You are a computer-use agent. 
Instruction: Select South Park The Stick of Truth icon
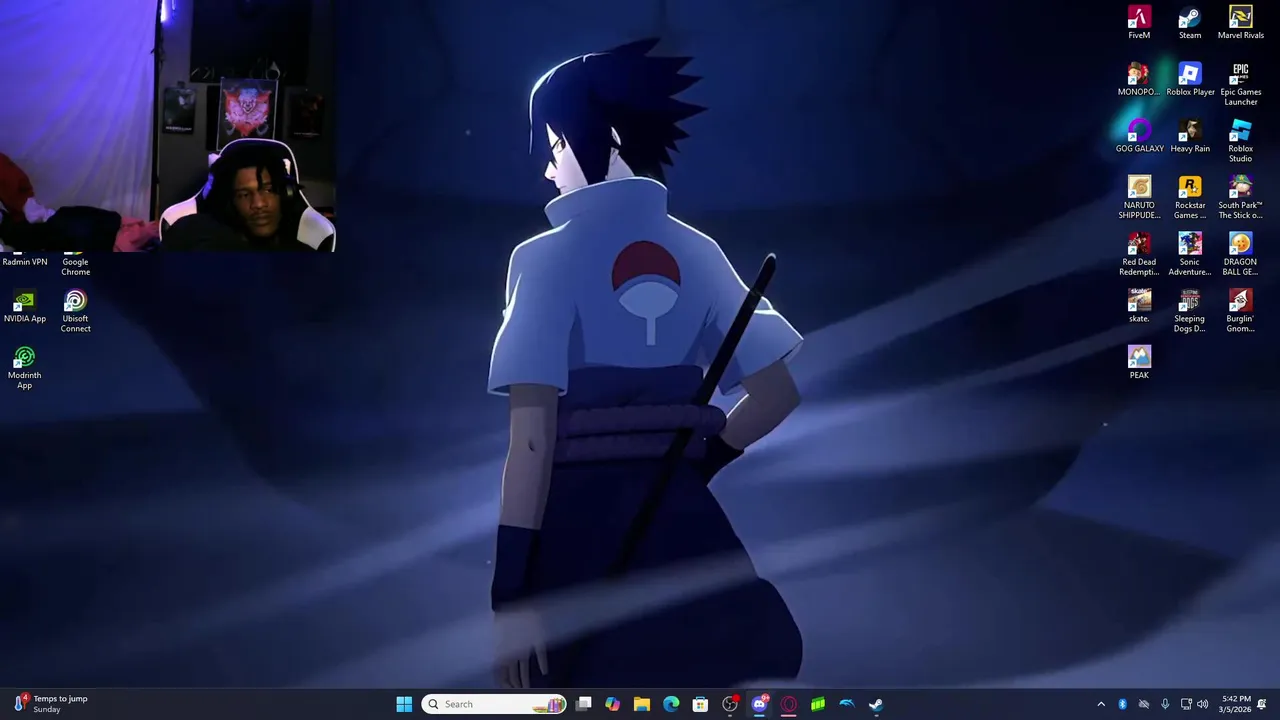tap(1240, 198)
